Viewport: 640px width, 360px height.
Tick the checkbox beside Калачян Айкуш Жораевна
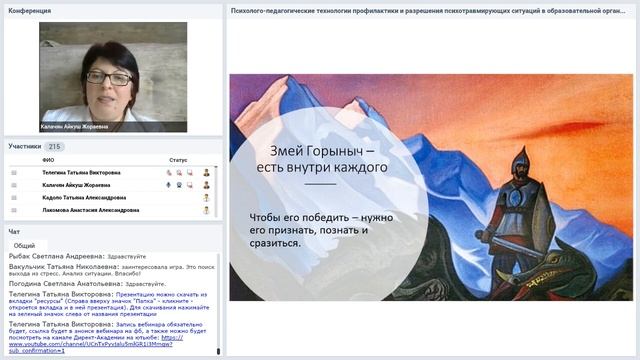14,185
